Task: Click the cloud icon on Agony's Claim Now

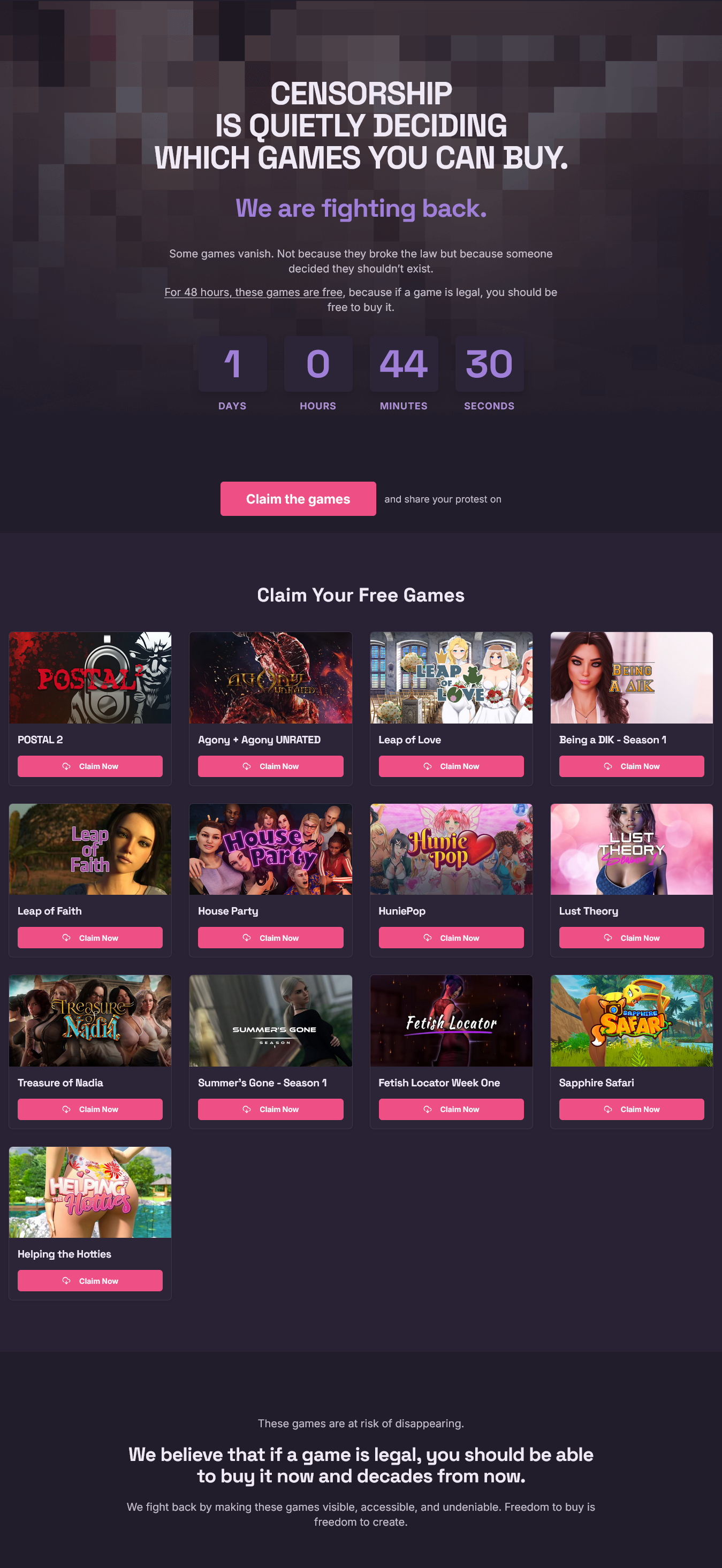Action: tap(247, 766)
